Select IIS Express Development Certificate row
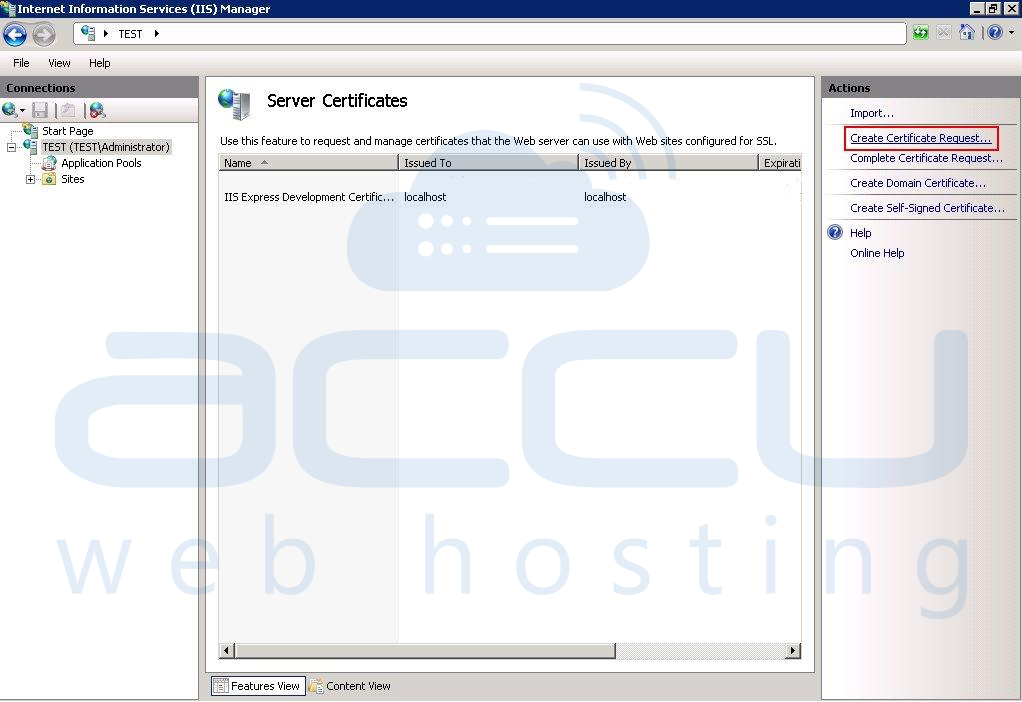1022x702 pixels. point(510,197)
